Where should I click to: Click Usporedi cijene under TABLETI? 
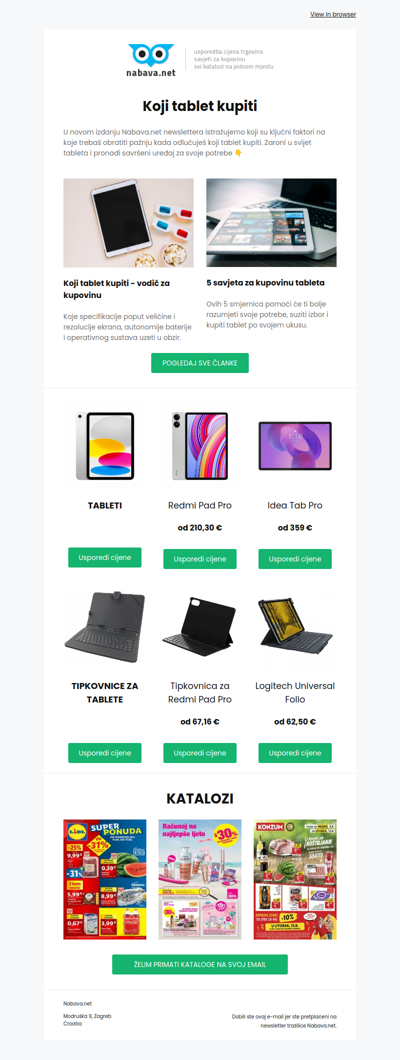pyautogui.click(x=105, y=558)
